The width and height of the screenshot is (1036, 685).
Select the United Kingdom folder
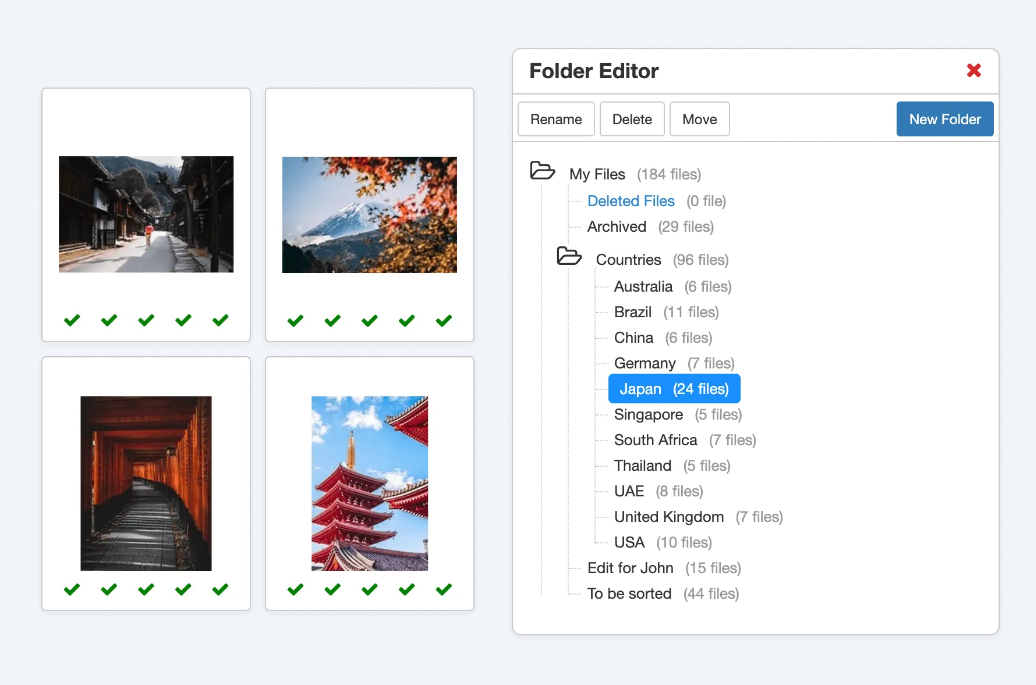tap(669, 517)
